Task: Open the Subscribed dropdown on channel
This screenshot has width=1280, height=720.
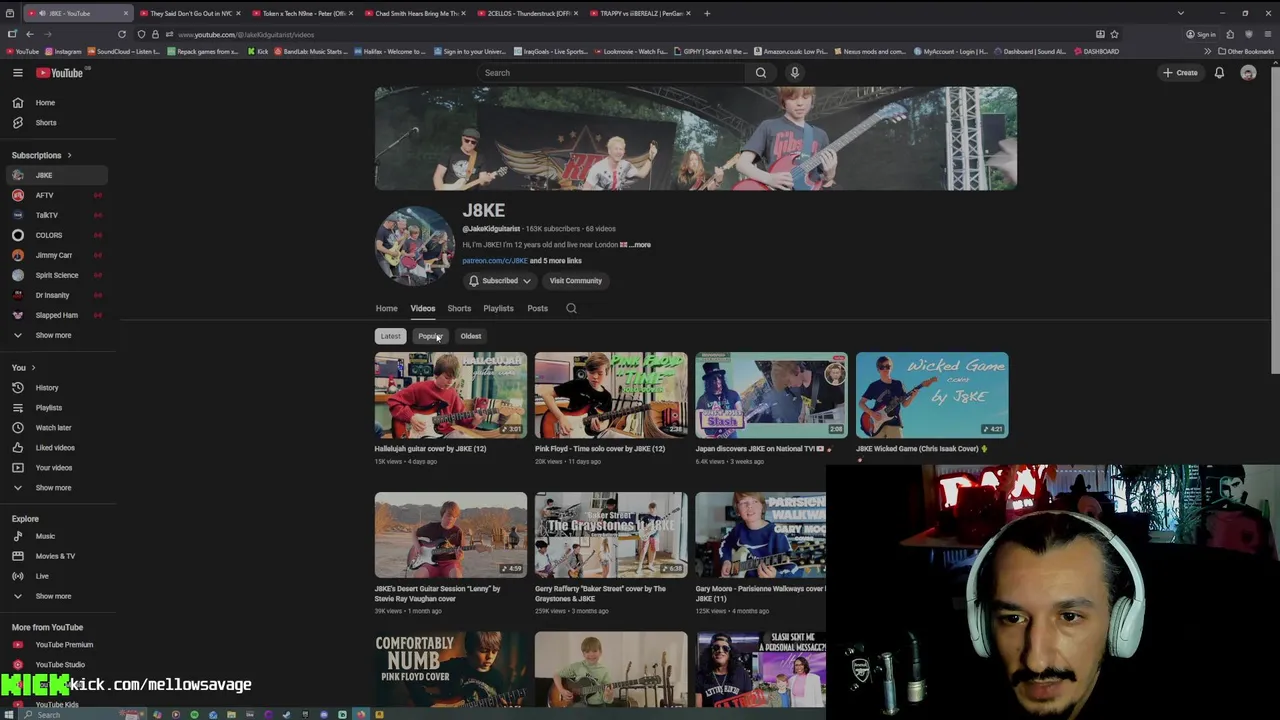Action: tap(500, 281)
